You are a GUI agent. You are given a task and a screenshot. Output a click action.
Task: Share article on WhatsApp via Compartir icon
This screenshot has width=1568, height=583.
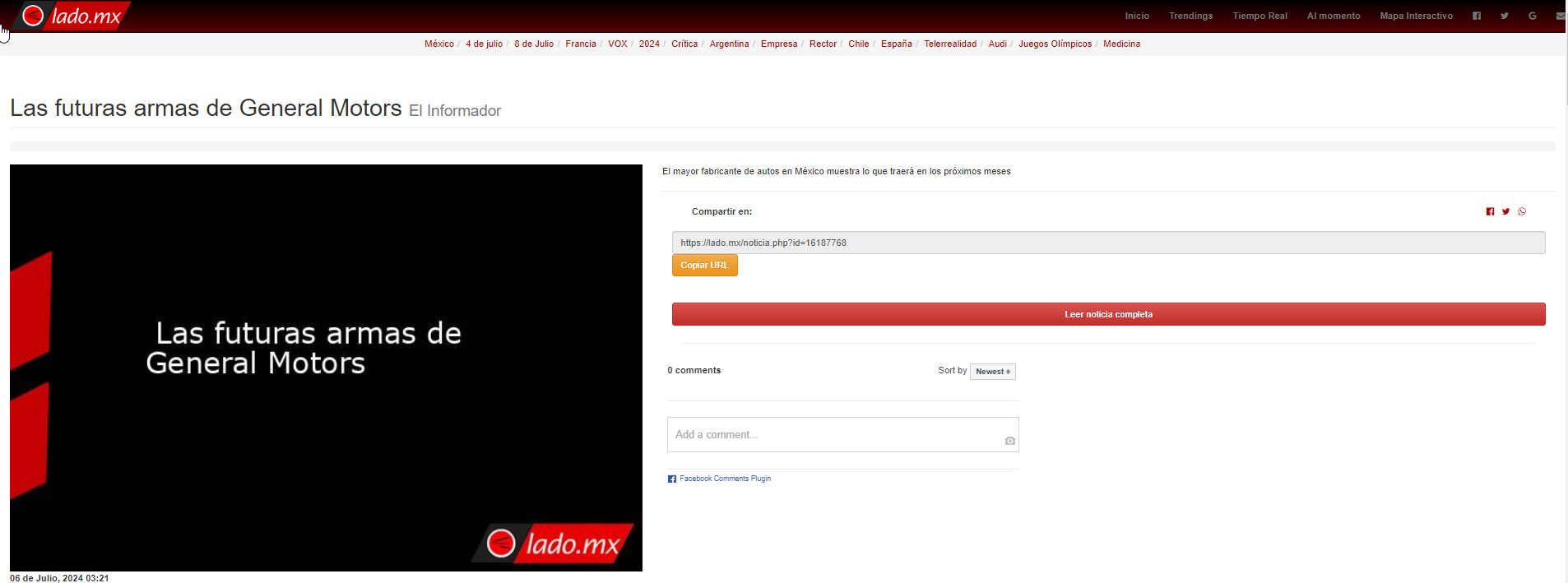(x=1522, y=211)
